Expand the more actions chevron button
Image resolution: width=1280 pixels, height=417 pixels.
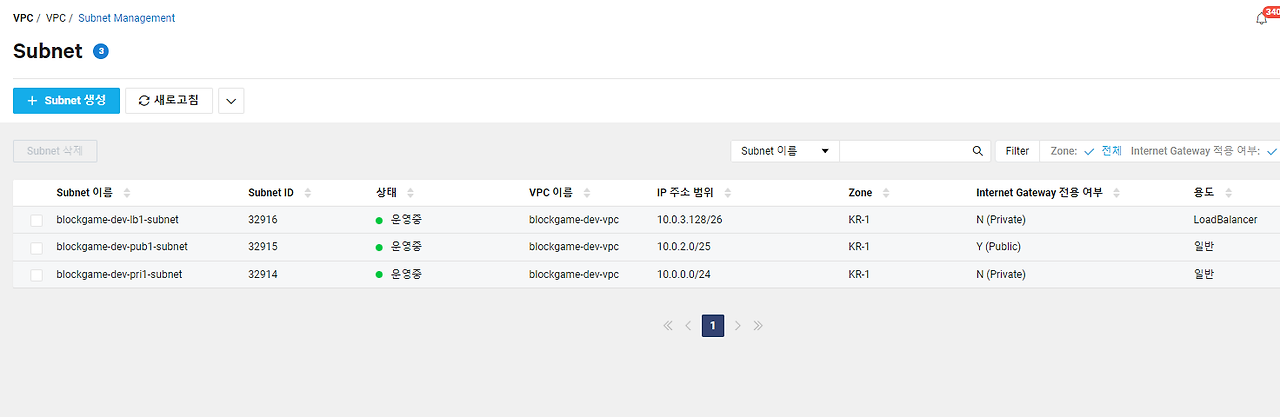(231, 101)
